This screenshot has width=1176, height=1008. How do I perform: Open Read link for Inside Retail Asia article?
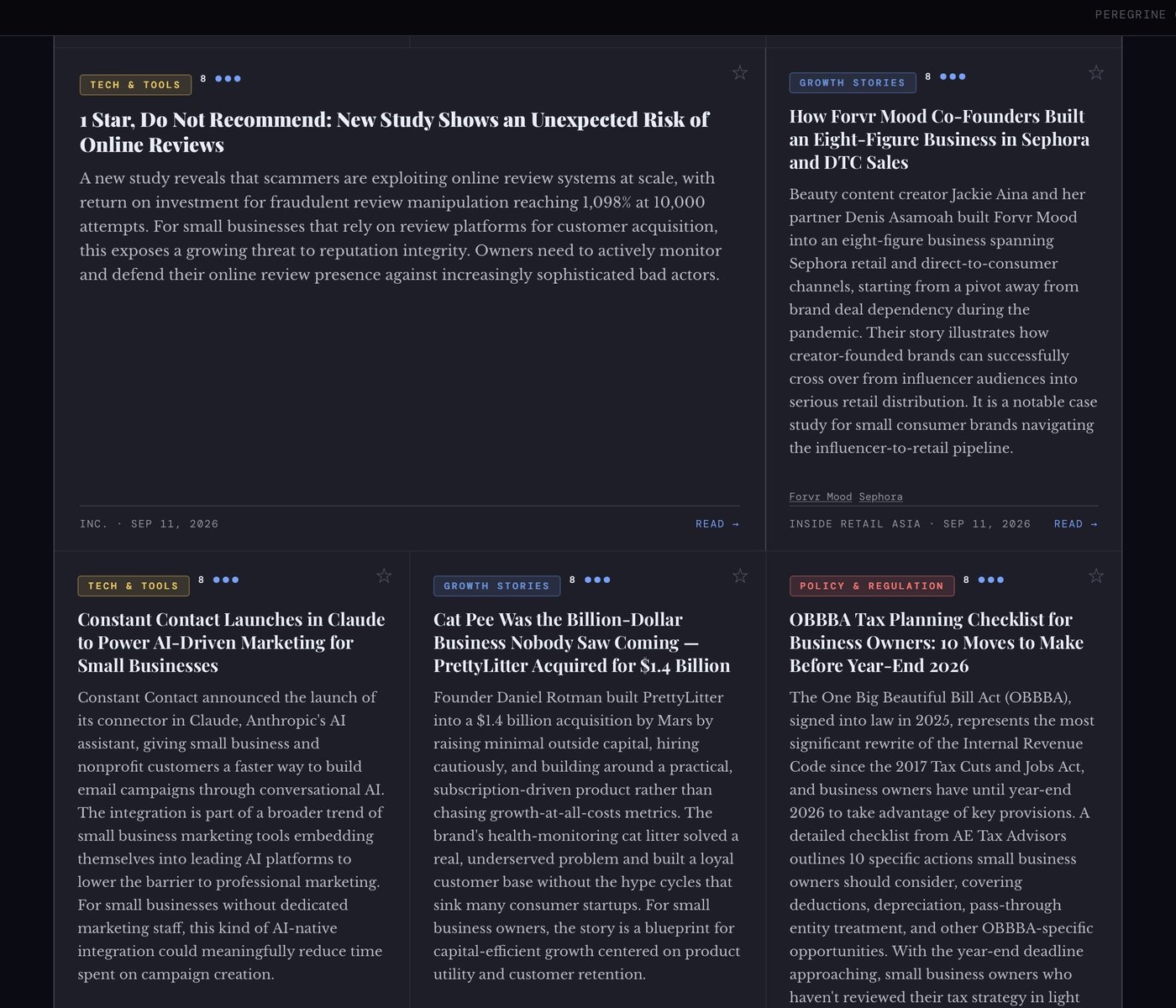coord(1076,524)
